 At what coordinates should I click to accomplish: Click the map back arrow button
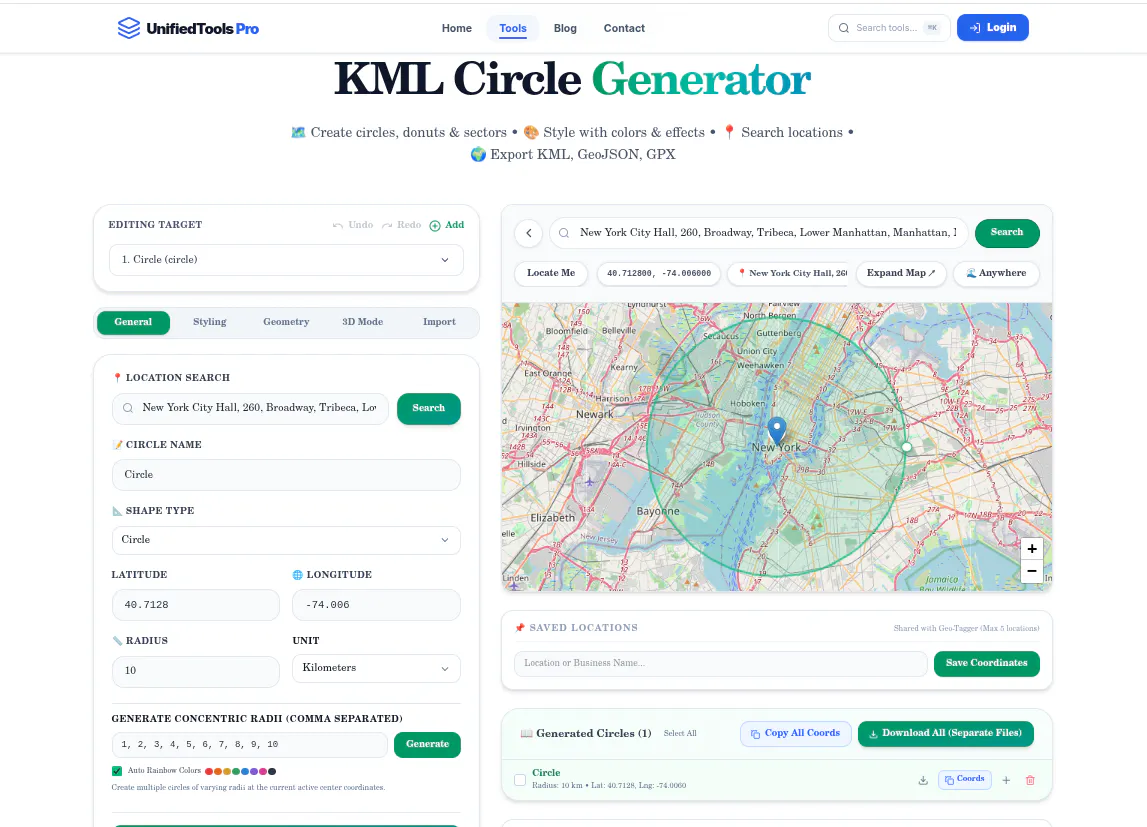(x=528, y=233)
